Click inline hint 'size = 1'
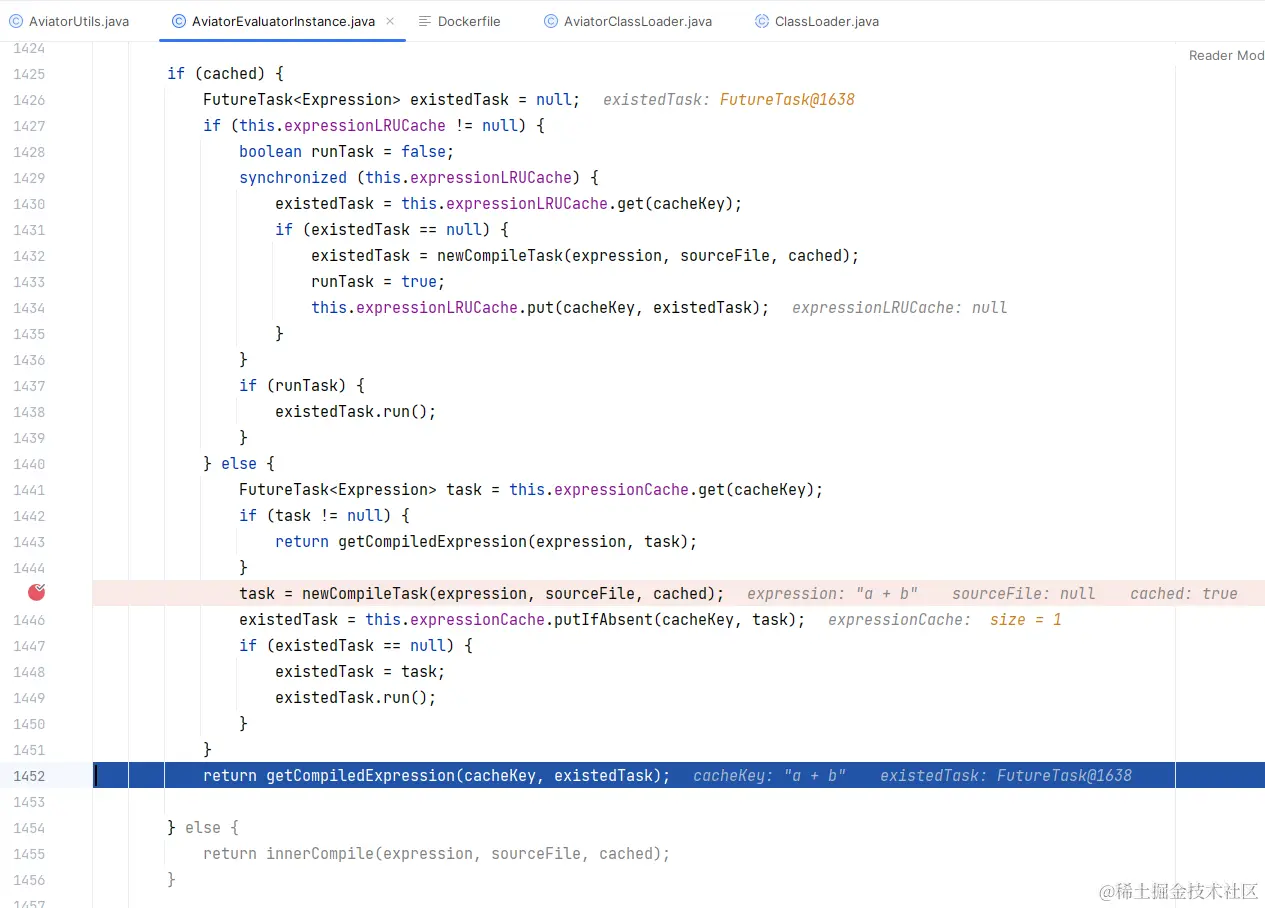 pyautogui.click(x=1026, y=620)
